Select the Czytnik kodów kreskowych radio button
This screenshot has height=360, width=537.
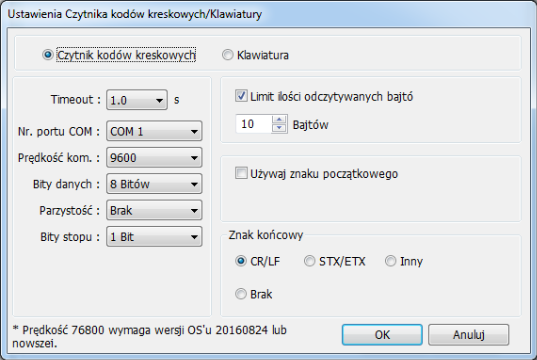tap(48, 55)
